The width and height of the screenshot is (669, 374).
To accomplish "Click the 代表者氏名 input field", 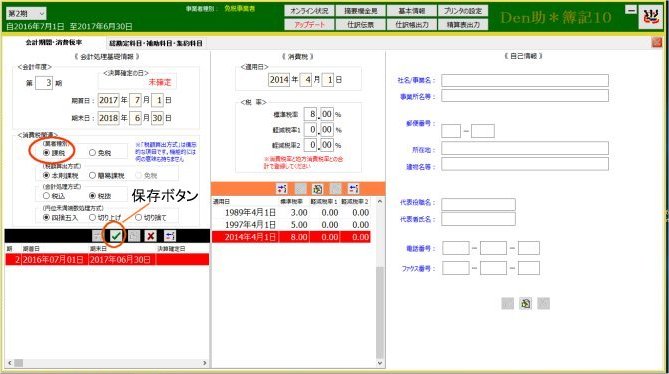I will (x=478, y=219).
